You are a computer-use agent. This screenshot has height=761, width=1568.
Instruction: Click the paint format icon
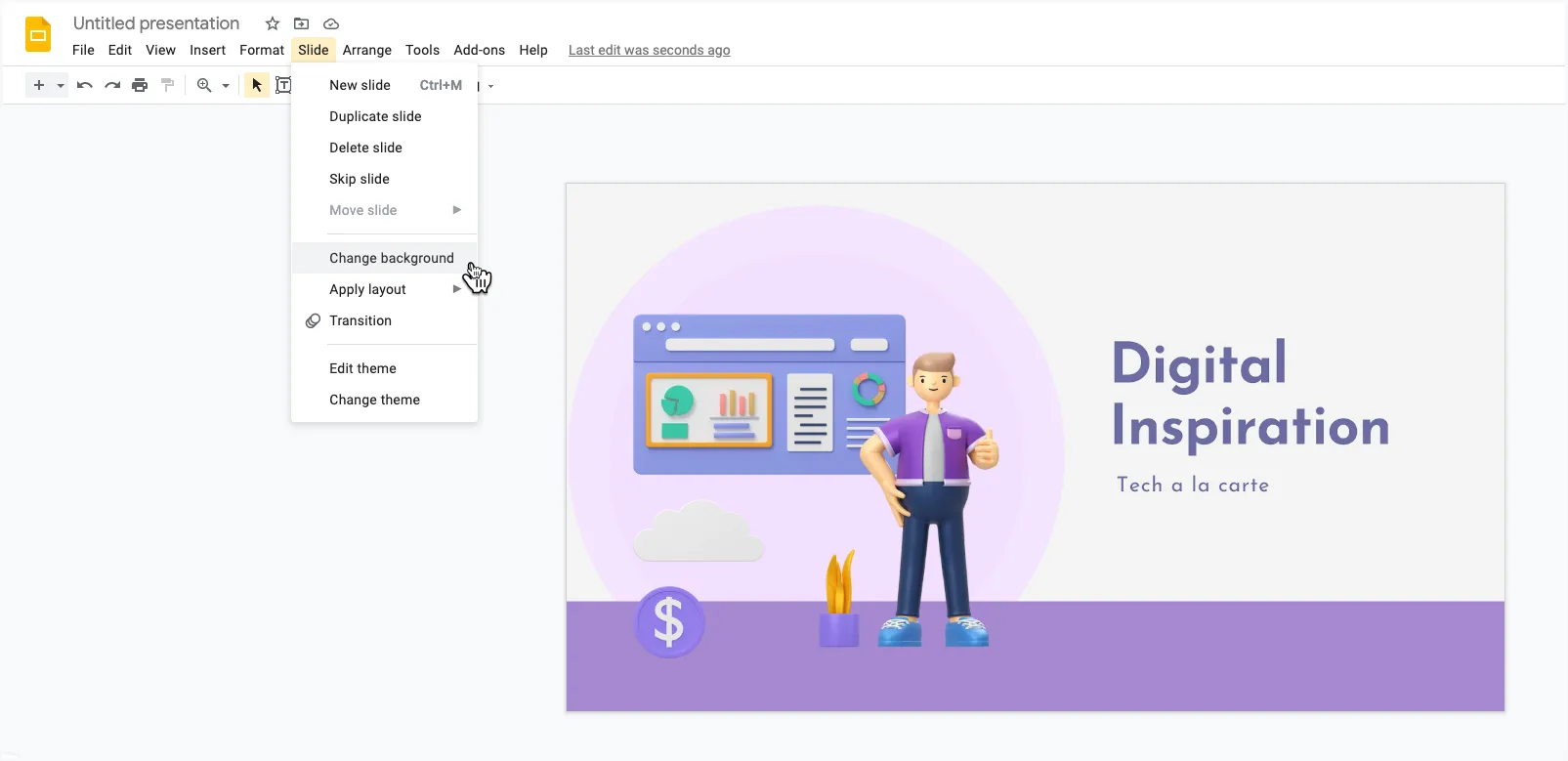click(168, 85)
